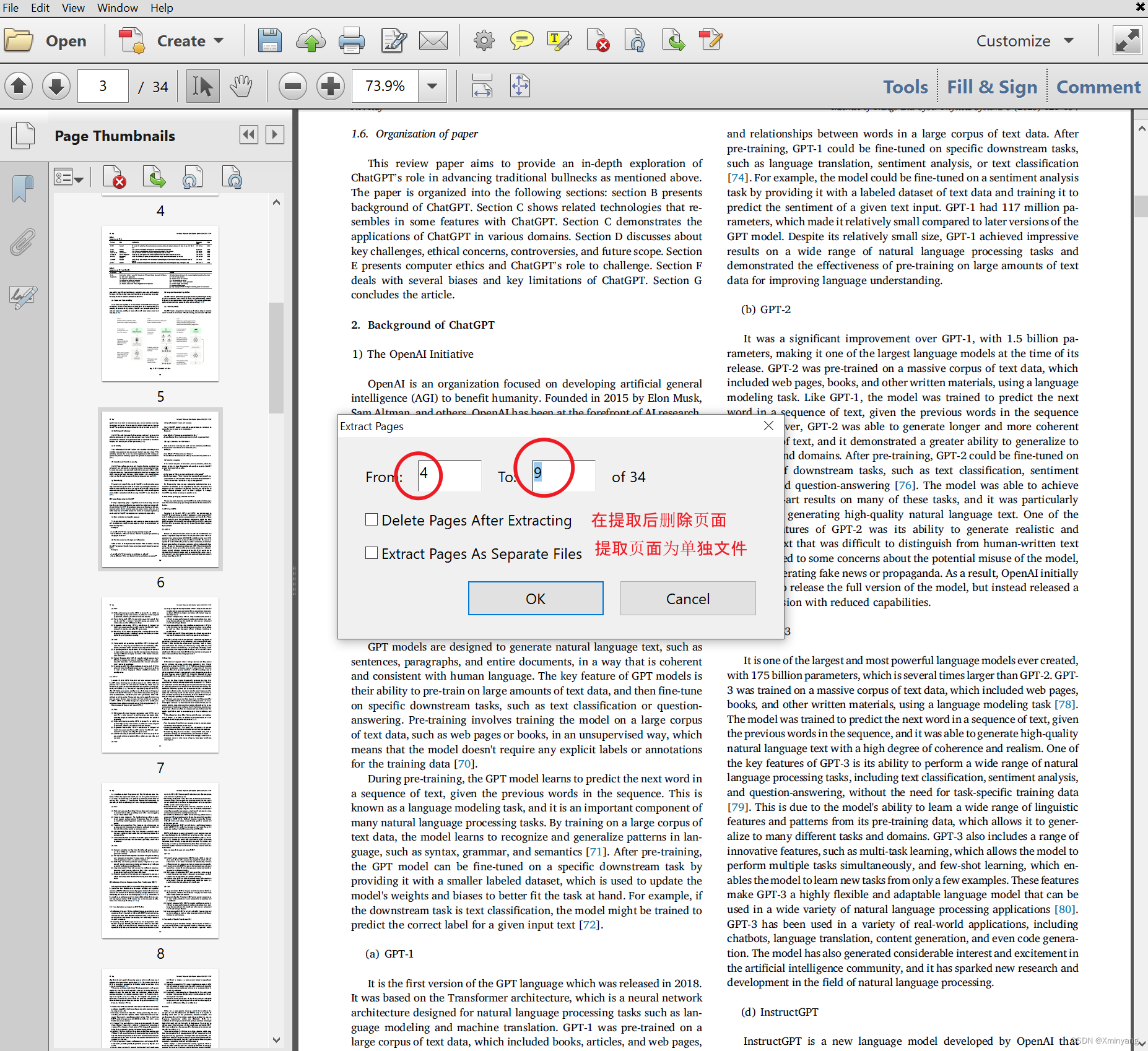The height and width of the screenshot is (1051, 1148).
Task: Click the fit width scrolling icon
Action: click(482, 85)
